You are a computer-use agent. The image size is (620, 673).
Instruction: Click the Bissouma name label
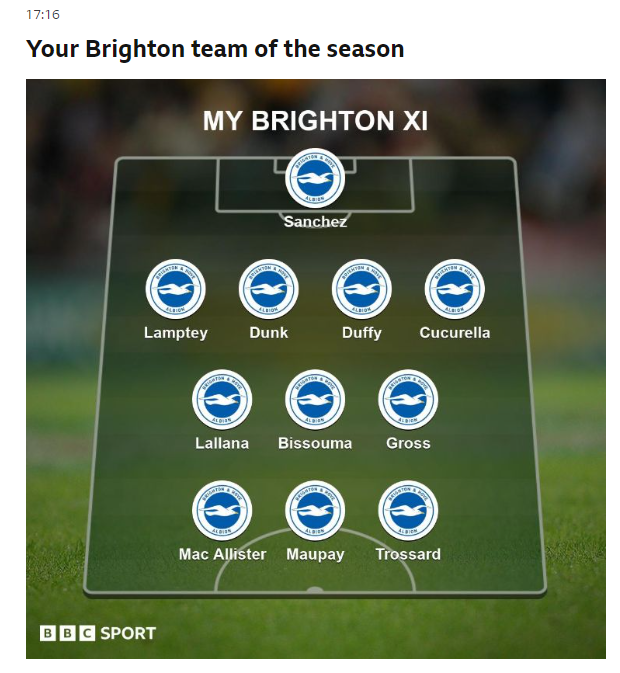(x=315, y=443)
